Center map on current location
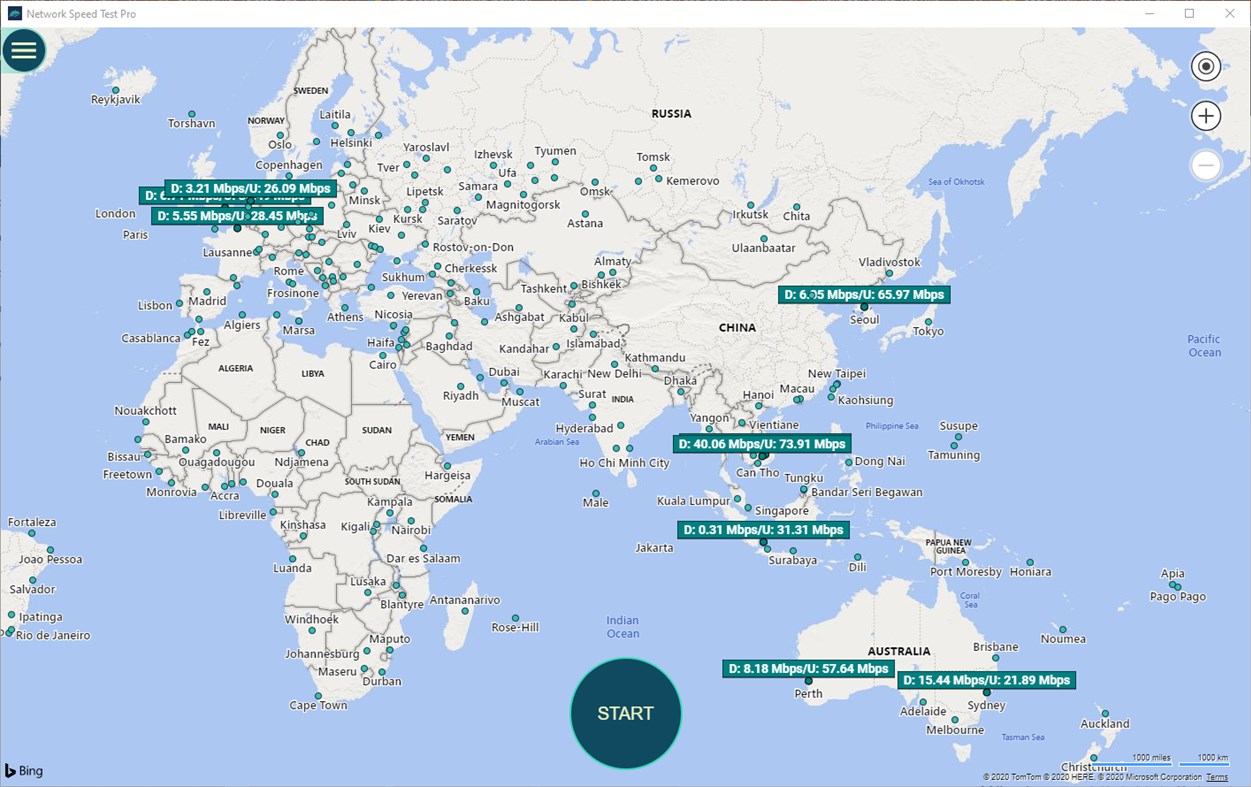Image resolution: width=1251 pixels, height=787 pixels. coord(1206,67)
